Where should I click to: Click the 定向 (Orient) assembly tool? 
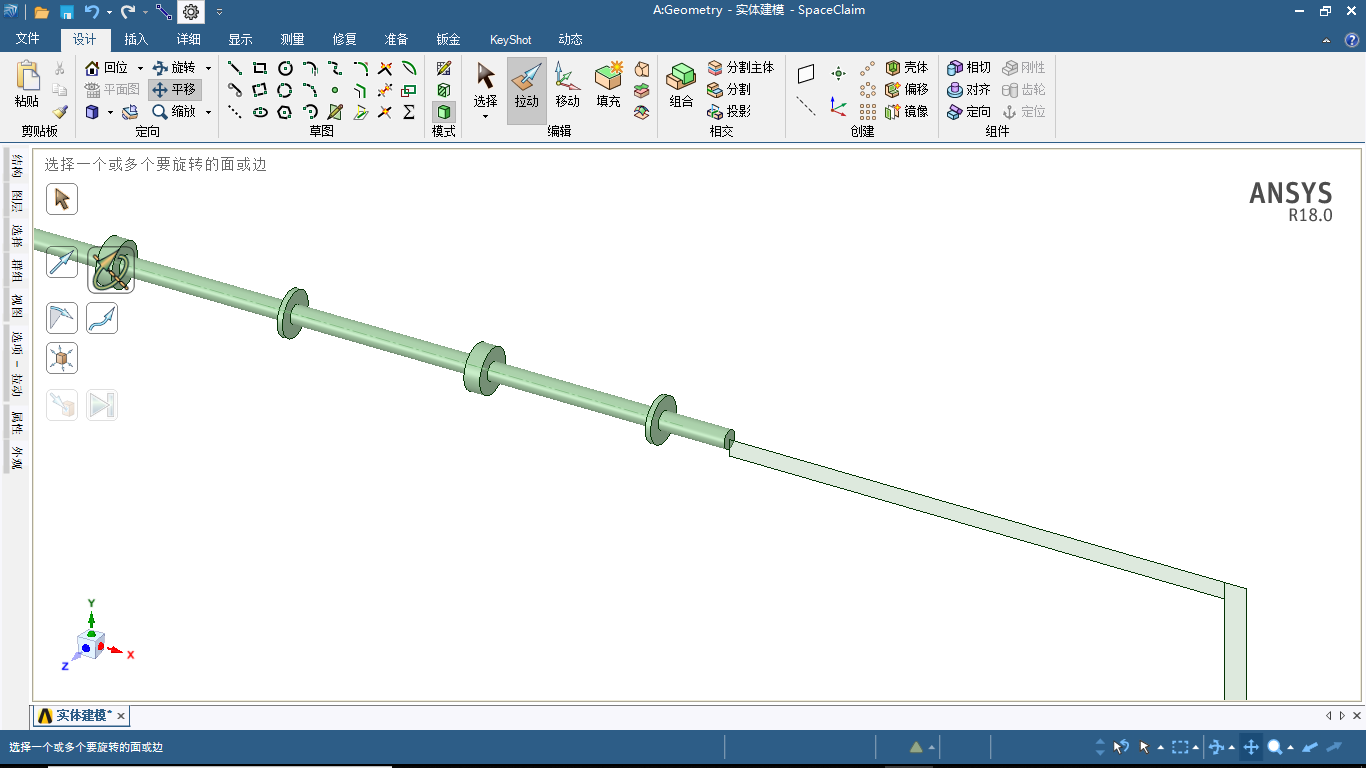click(x=969, y=112)
